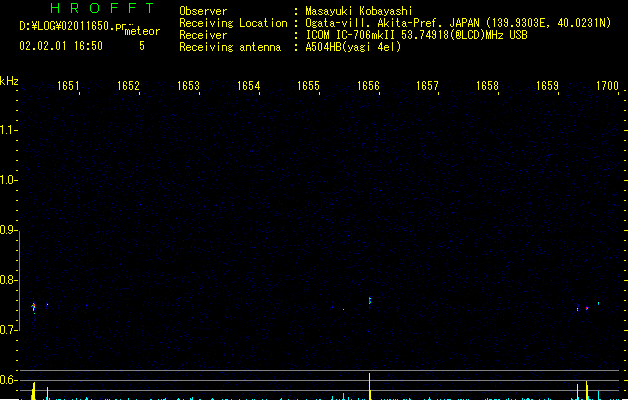629x400 pixels.
Task: Click the meteor count value 5
Action: click(142, 46)
